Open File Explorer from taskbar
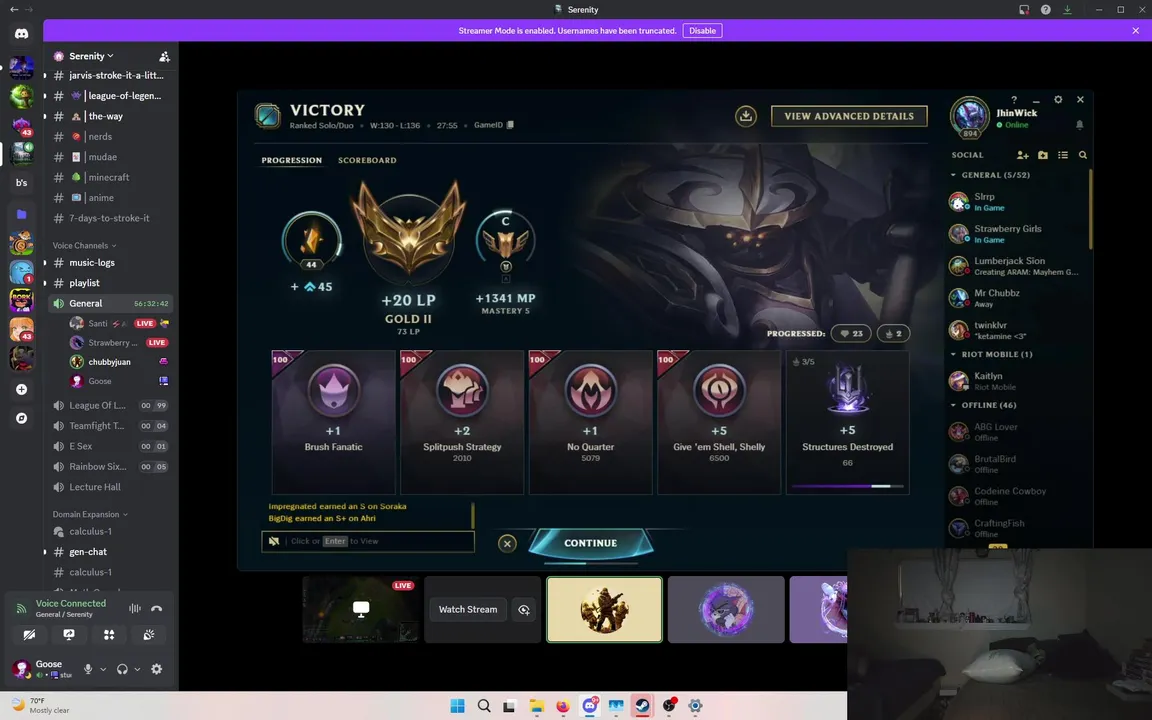 (536, 706)
